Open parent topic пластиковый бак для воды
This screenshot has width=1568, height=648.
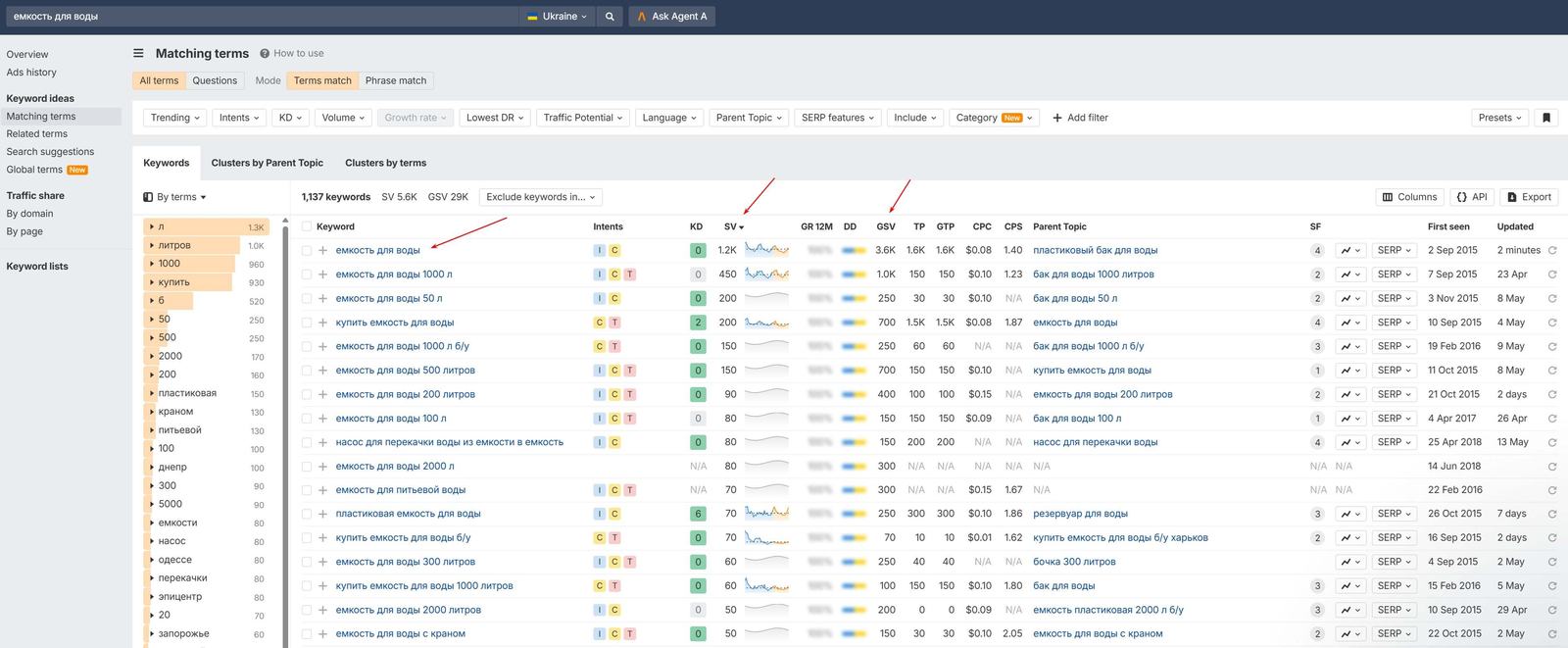pyautogui.click(x=1095, y=251)
